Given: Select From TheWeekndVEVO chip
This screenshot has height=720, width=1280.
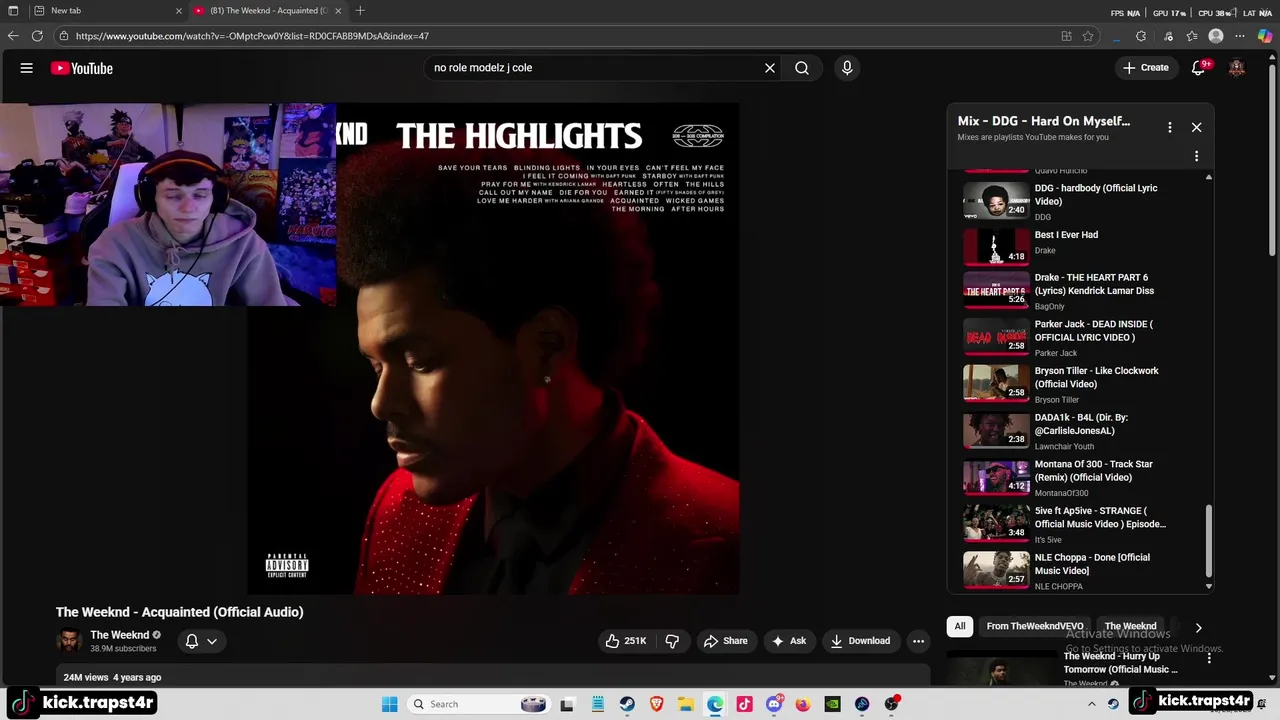Looking at the screenshot, I should (x=1034, y=626).
